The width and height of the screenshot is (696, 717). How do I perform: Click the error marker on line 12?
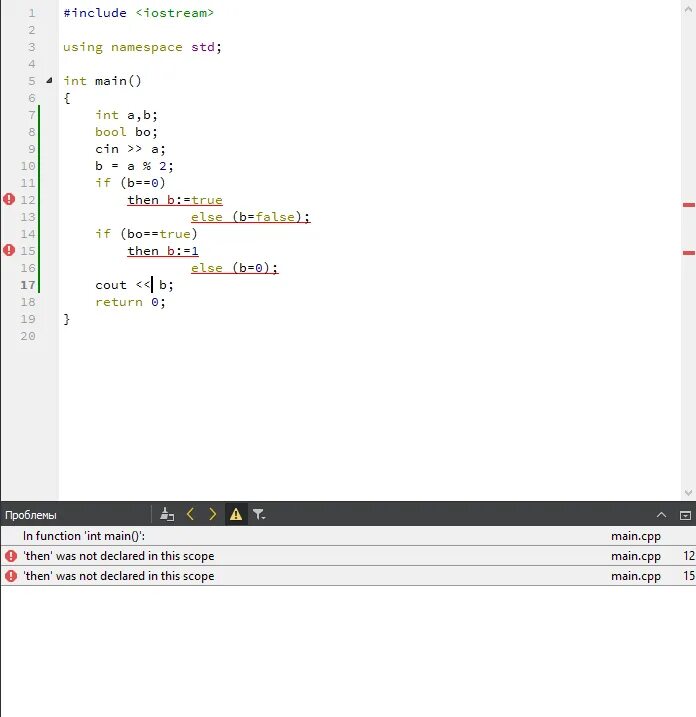(9, 199)
